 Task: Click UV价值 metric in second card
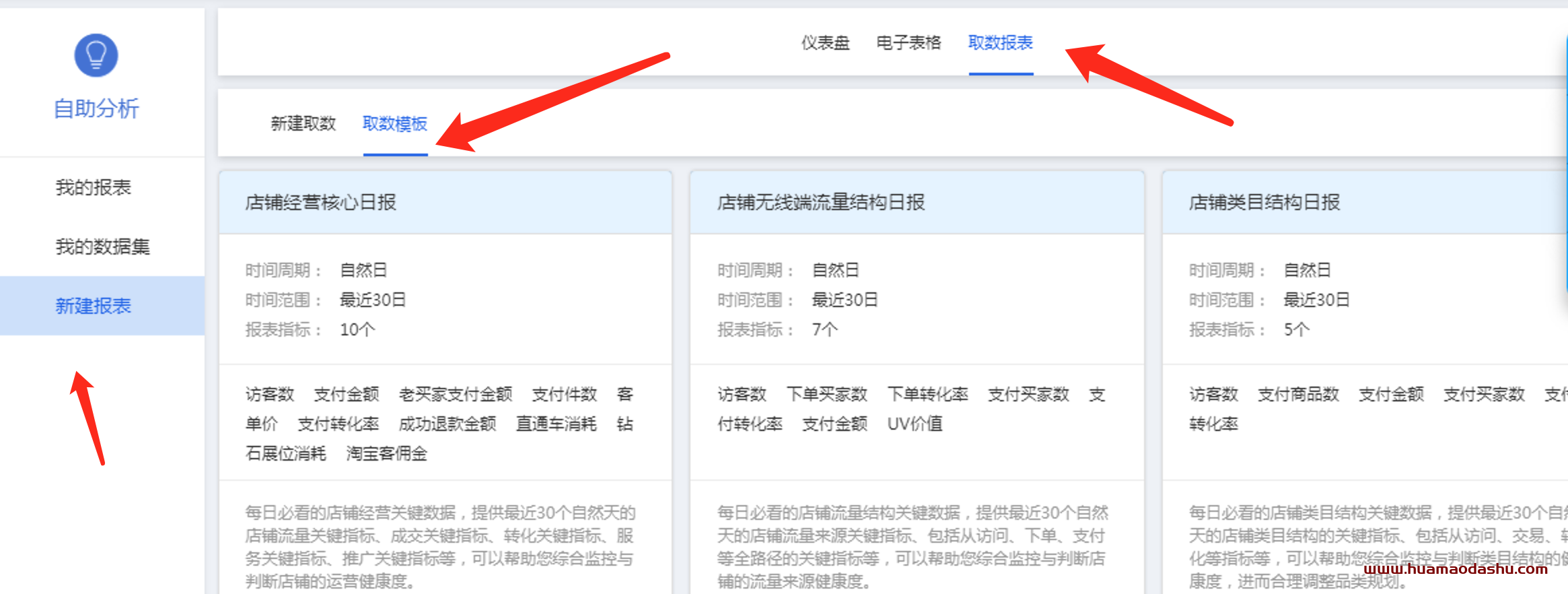[915, 424]
